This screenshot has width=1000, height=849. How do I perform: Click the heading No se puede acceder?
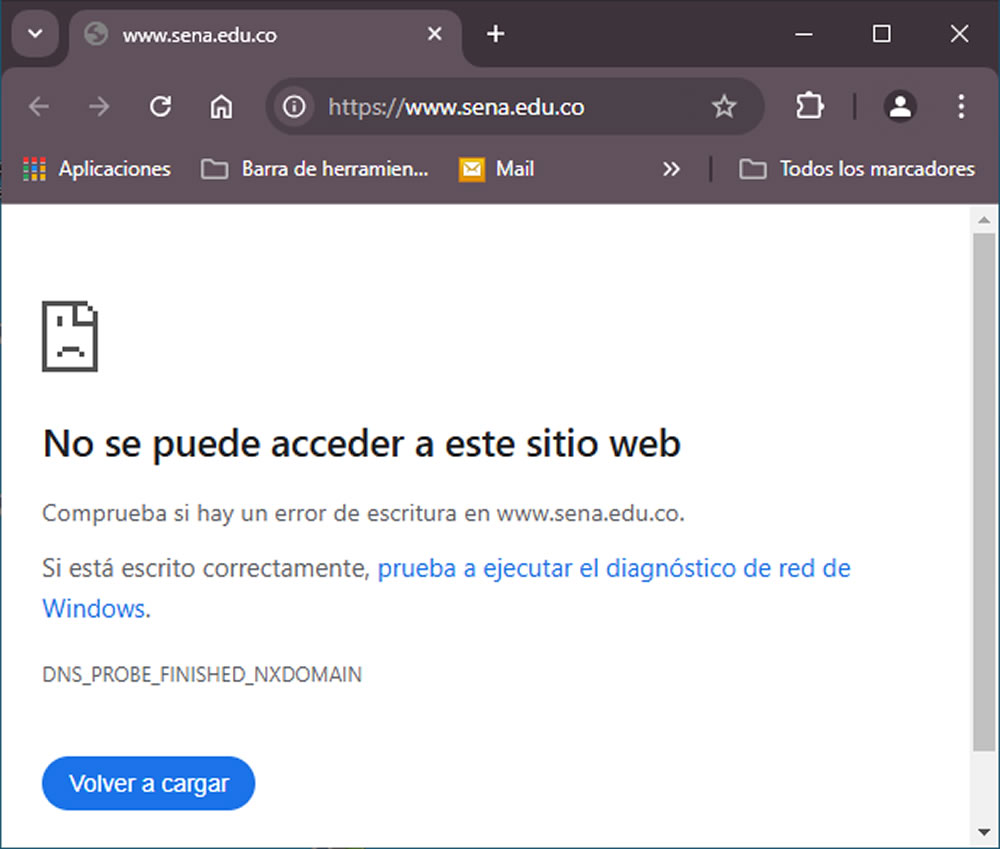(362, 443)
